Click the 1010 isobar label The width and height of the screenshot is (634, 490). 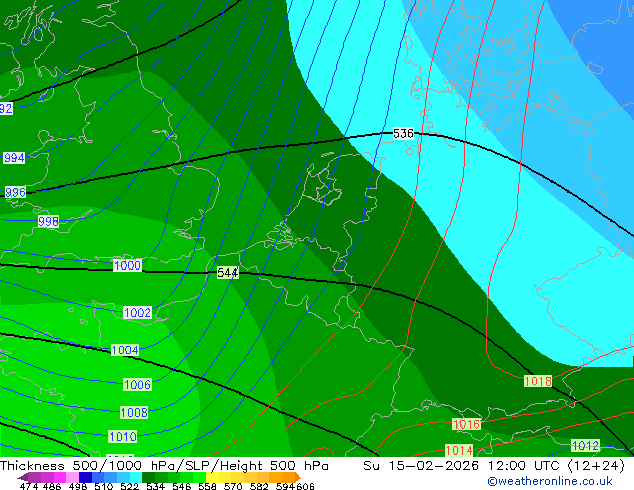point(123,437)
